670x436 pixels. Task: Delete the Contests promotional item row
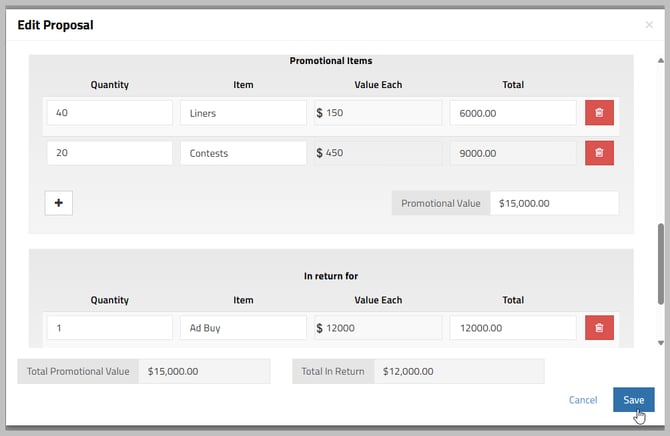(x=599, y=153)
